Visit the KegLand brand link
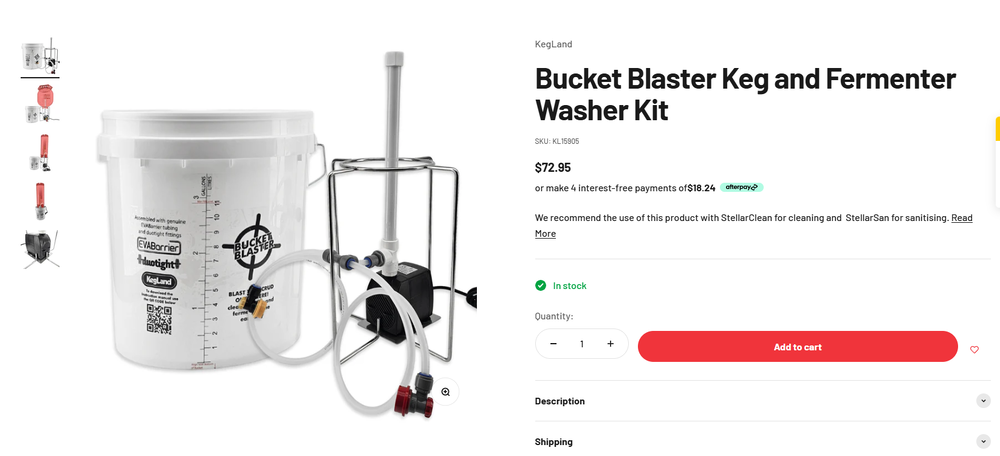1000x456 pixels. coord(553,44)
